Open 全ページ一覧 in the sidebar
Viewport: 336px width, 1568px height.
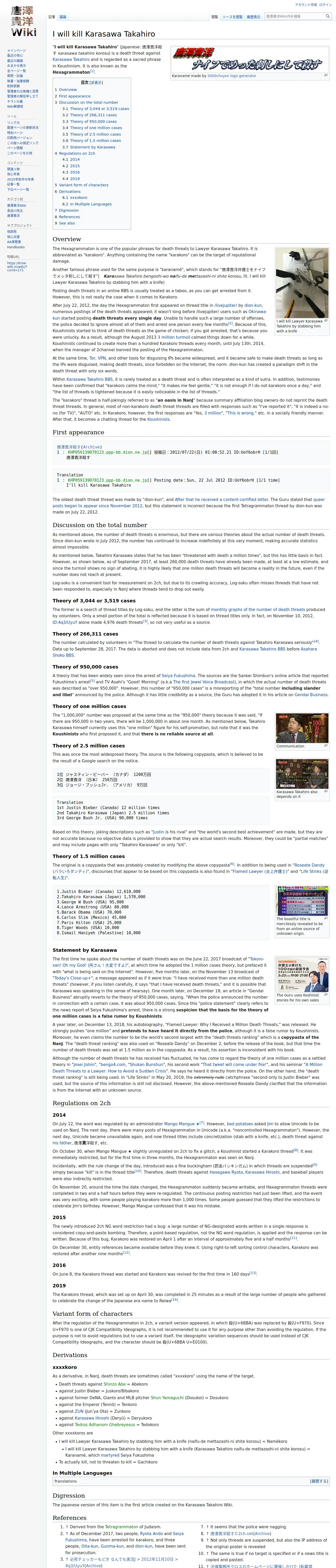(x=16, y=71)
